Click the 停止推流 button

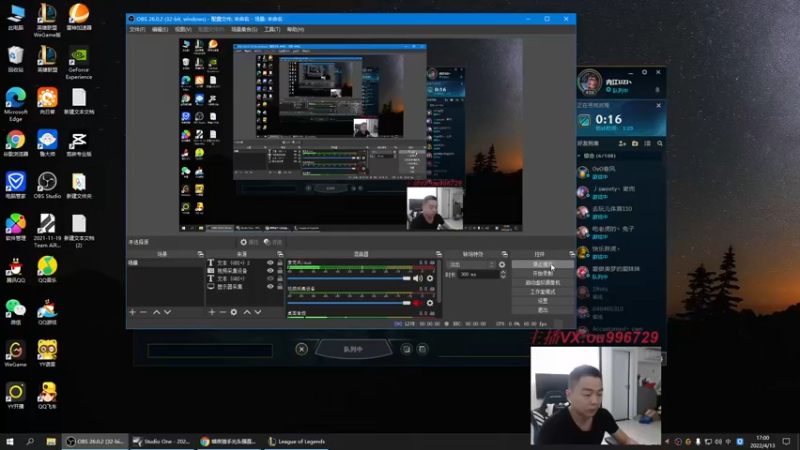point(542,264)
